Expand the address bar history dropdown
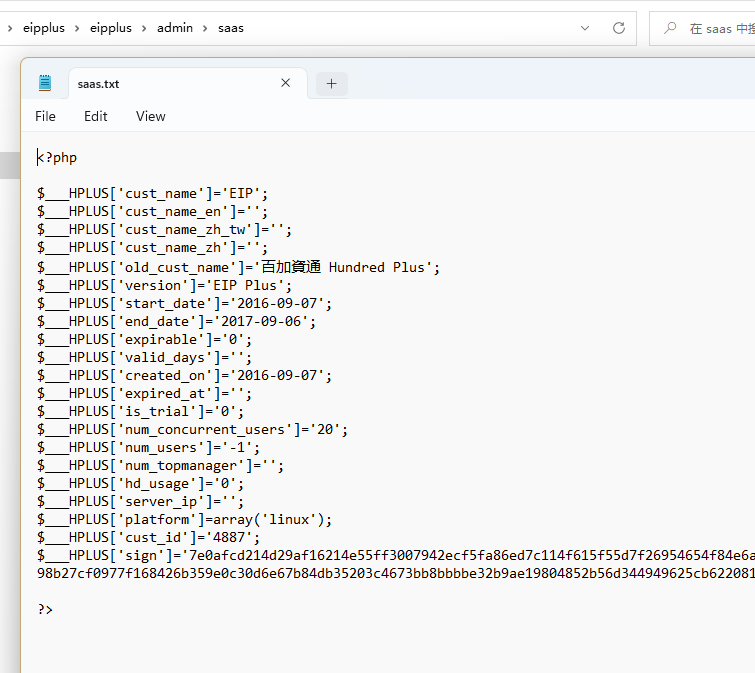This screenshot has height=673, width=755. pyautogui.click(x=585, y=28)
